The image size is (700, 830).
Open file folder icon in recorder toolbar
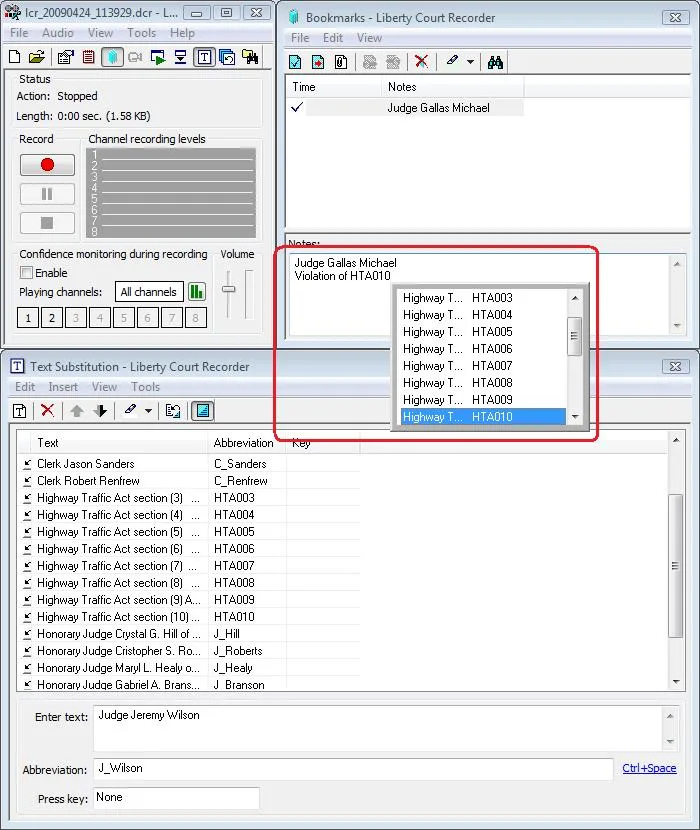pos(37,57)
